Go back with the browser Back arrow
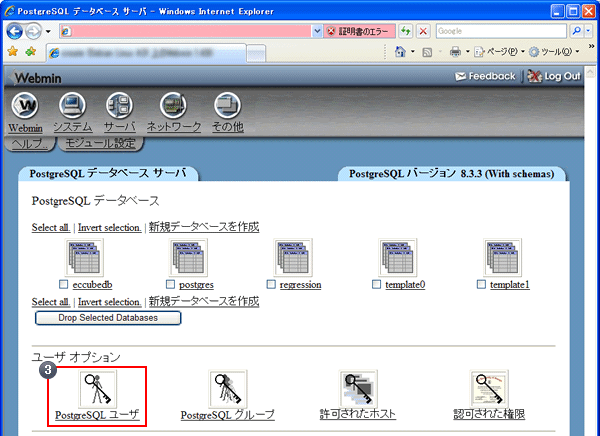The image size is (600, 436). (15, 31)
